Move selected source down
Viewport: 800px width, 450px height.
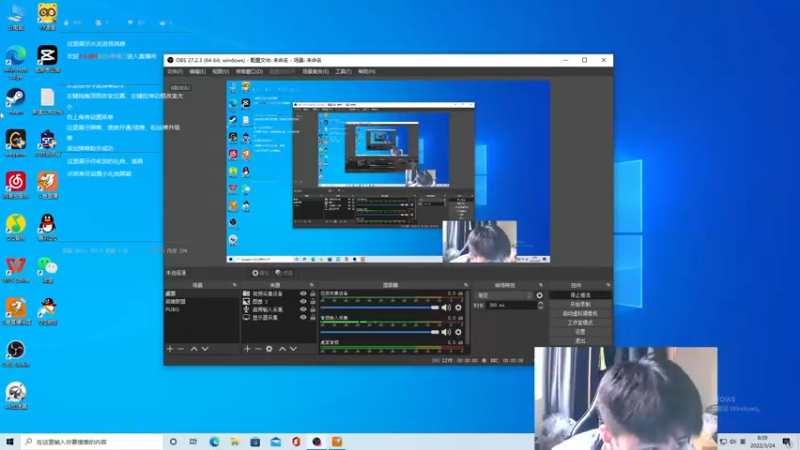click(x=293, y=349)
